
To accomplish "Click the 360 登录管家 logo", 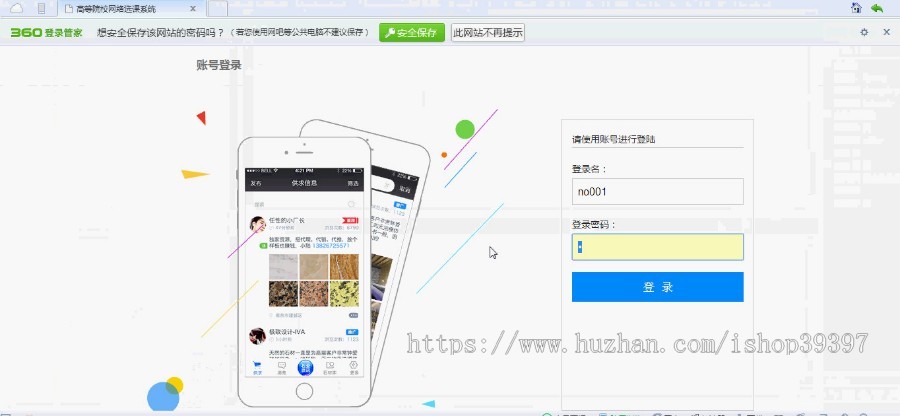I will pos(46,33).
